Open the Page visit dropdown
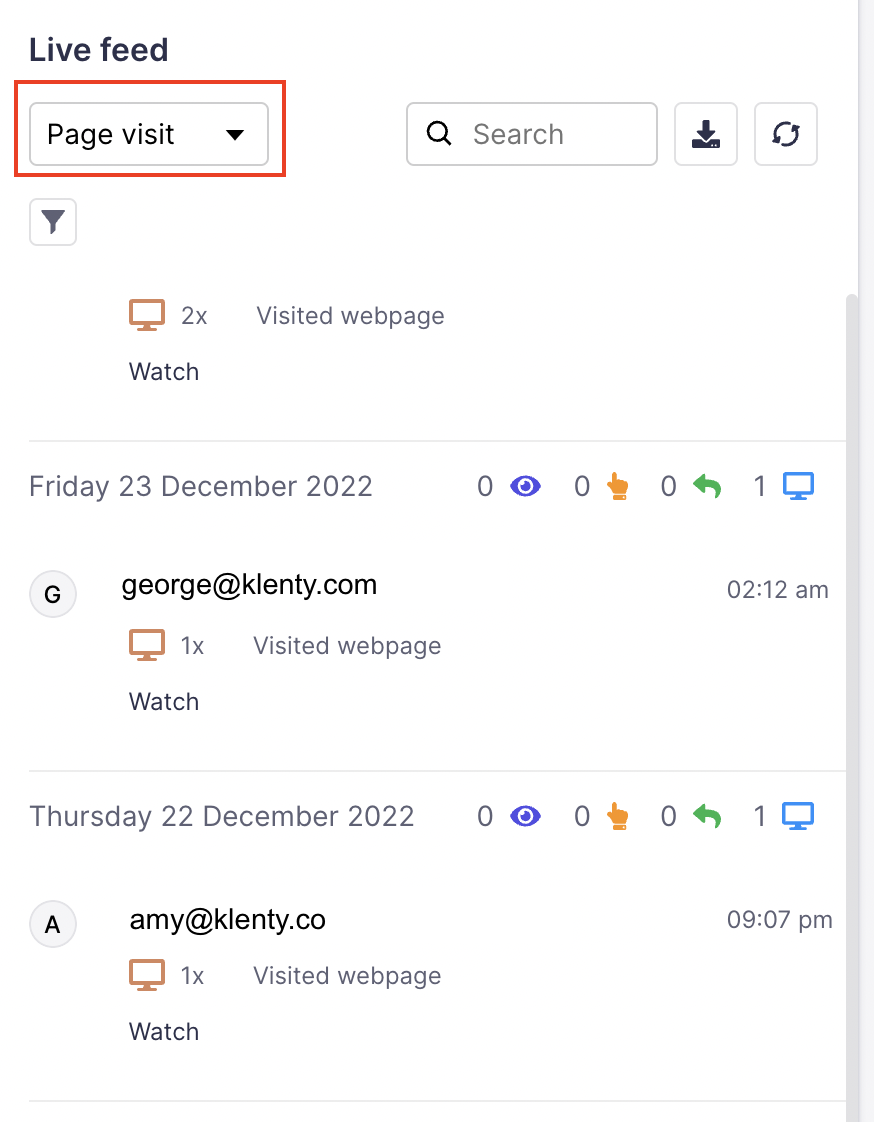Viewport: 874px width, 1122px height. pyautogui.click(x=149, y=134)
